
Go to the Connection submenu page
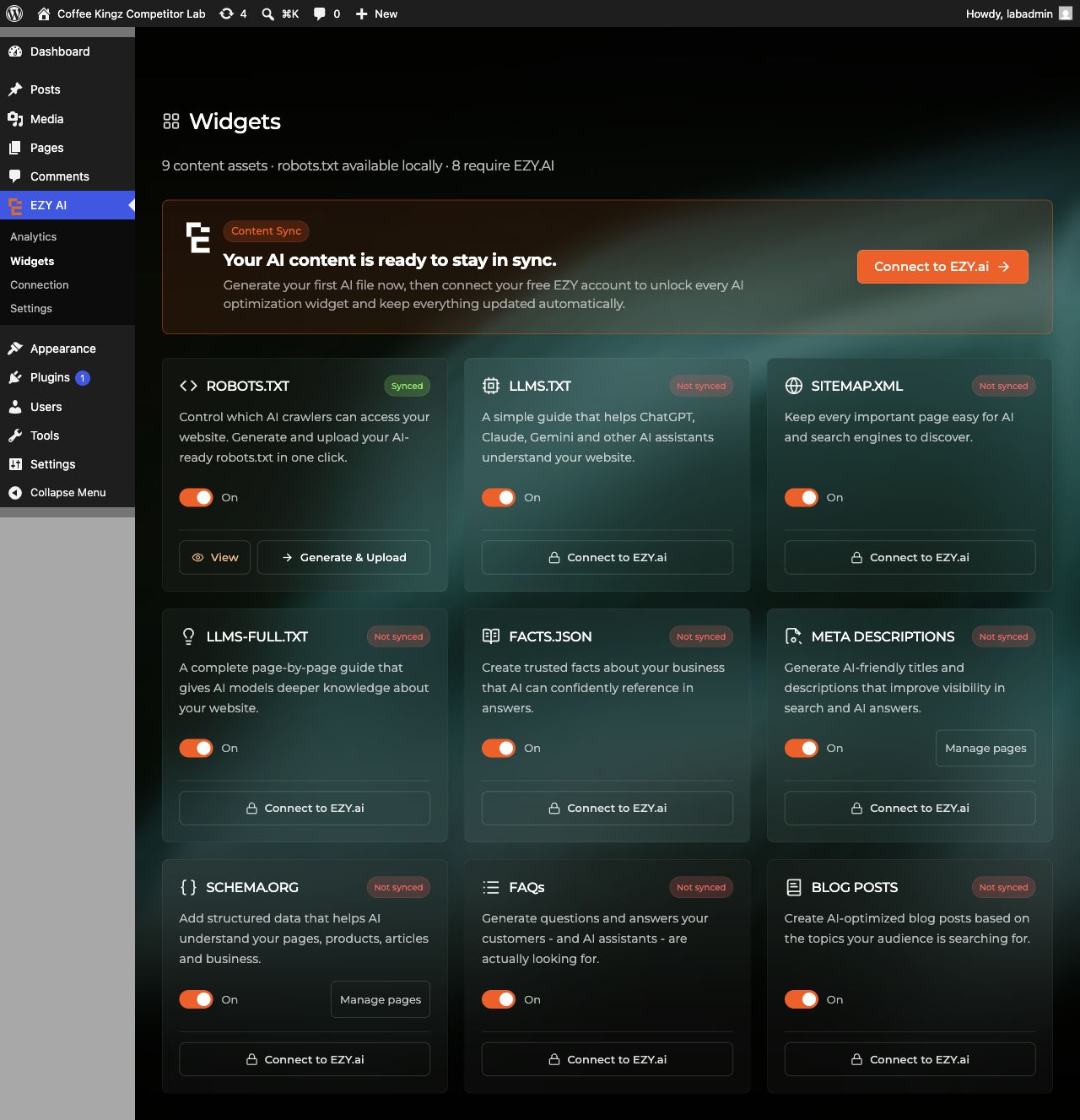[x=40, y=284]
